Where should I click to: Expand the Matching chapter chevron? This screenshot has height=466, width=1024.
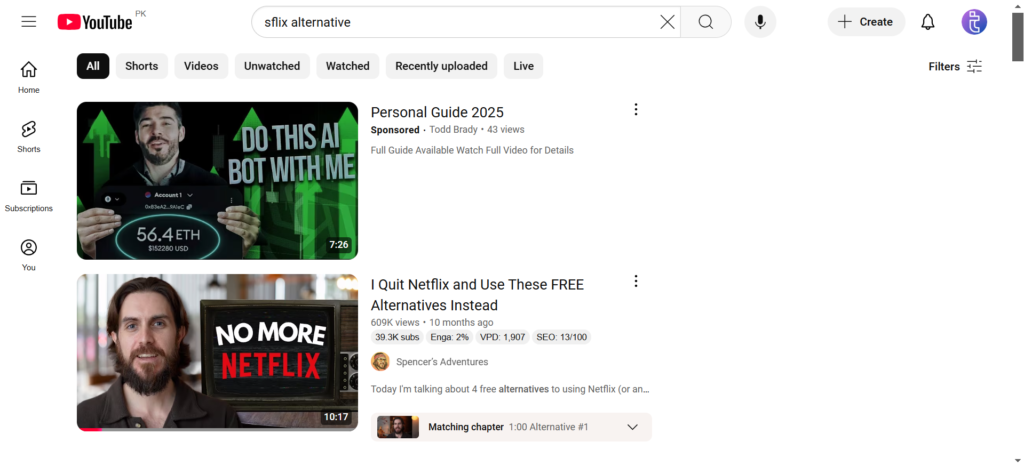(632, 427)
